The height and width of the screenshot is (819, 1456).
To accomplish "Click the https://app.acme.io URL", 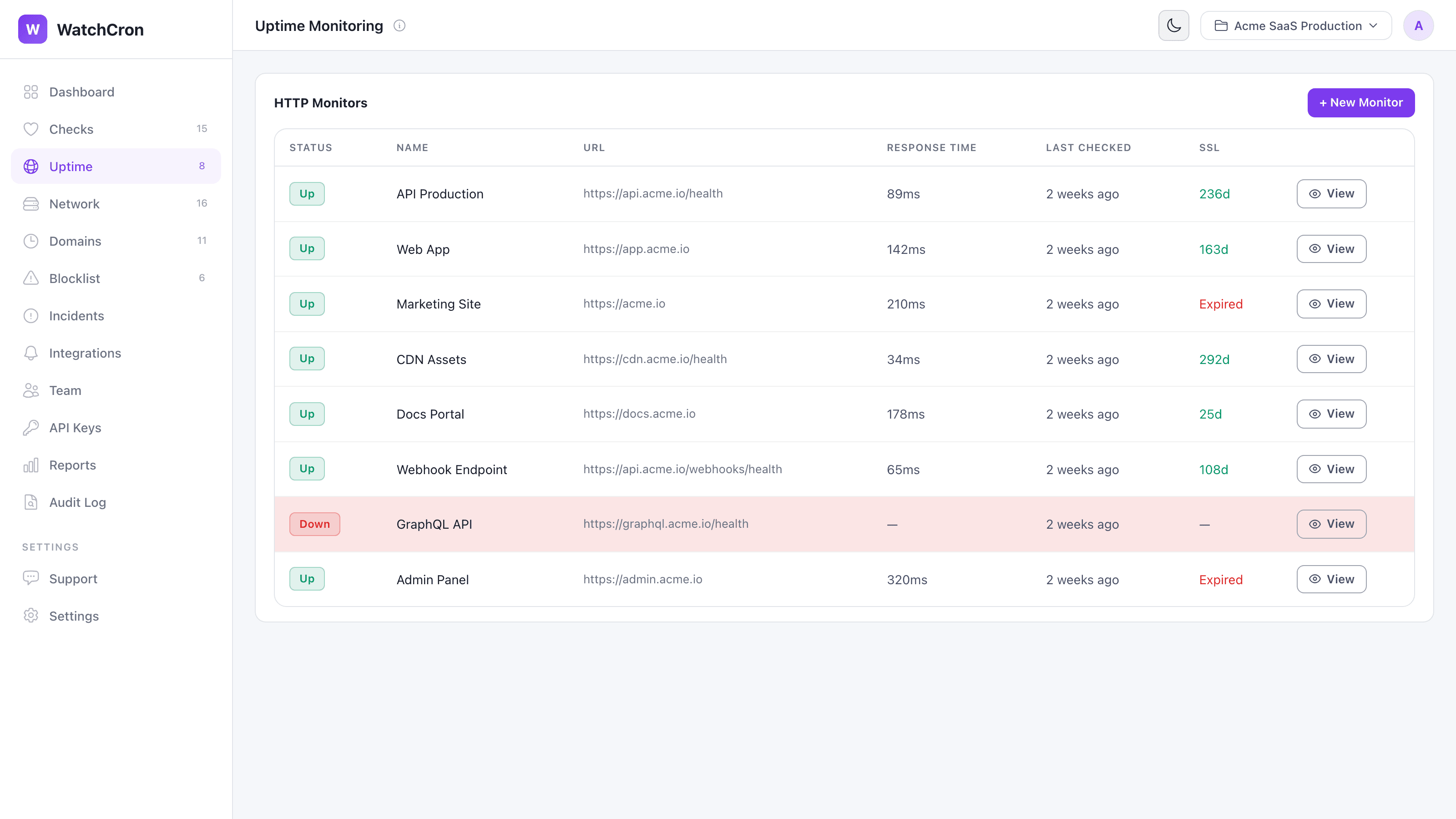I will [636, 249].
